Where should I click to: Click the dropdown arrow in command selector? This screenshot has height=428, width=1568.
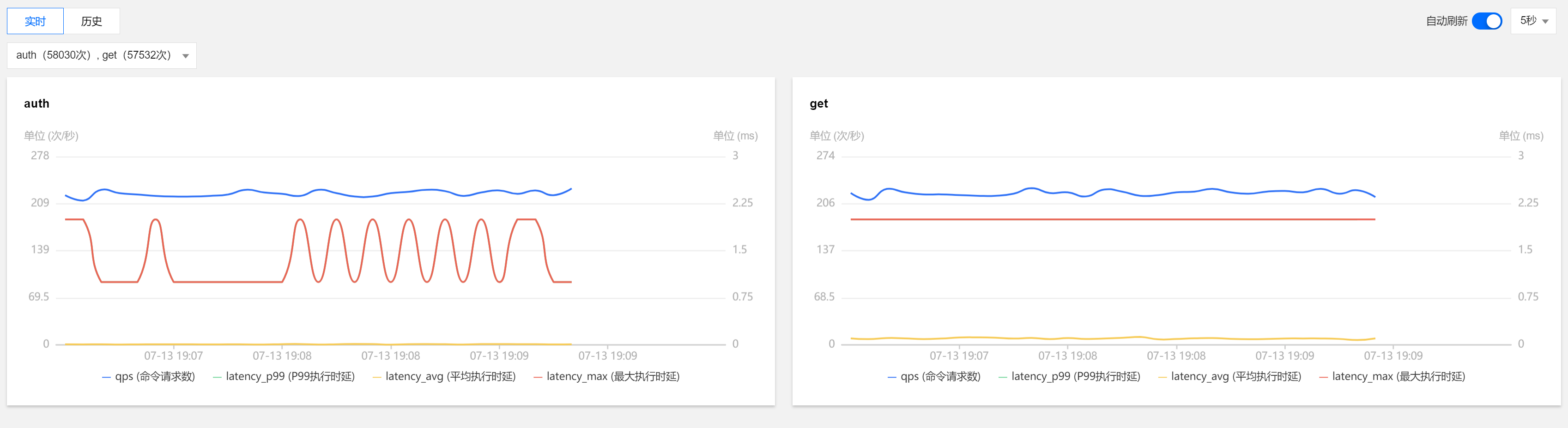[x=186, y=56]
